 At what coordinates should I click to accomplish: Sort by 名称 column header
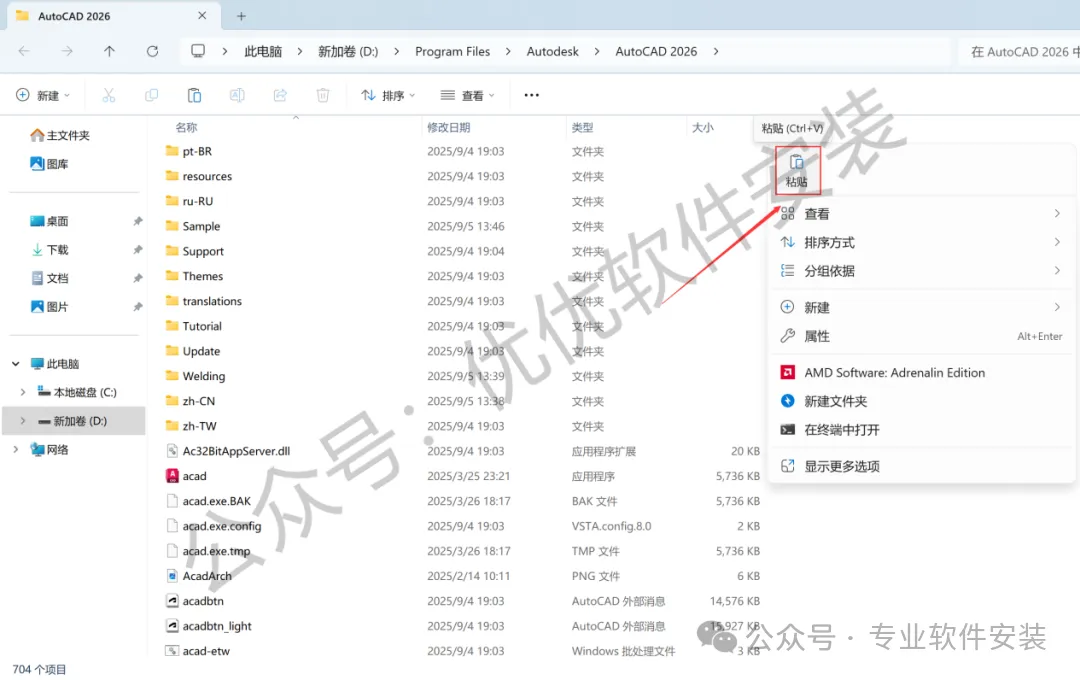(x=186, y=127)
